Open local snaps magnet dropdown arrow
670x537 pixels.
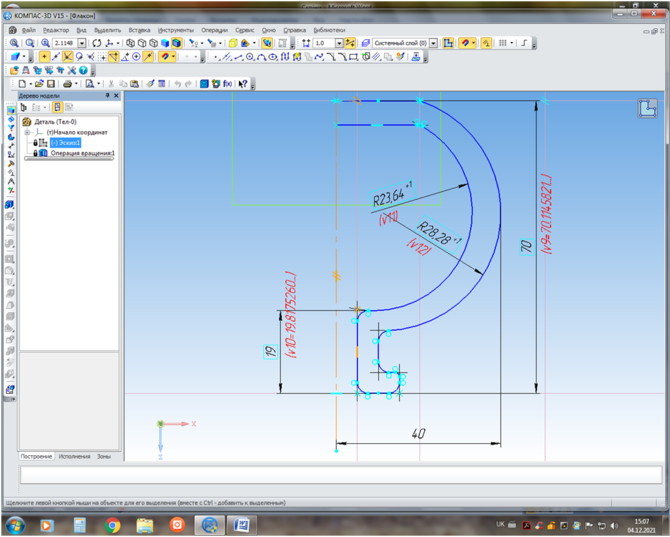pos(173,57)
